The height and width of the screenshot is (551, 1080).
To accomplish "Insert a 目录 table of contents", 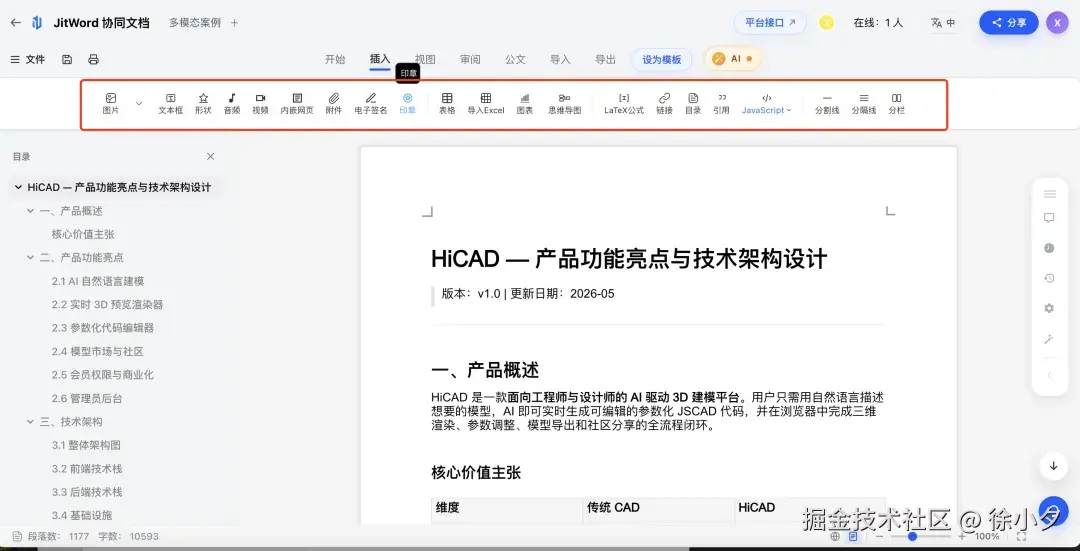I will tap(694, 103).
